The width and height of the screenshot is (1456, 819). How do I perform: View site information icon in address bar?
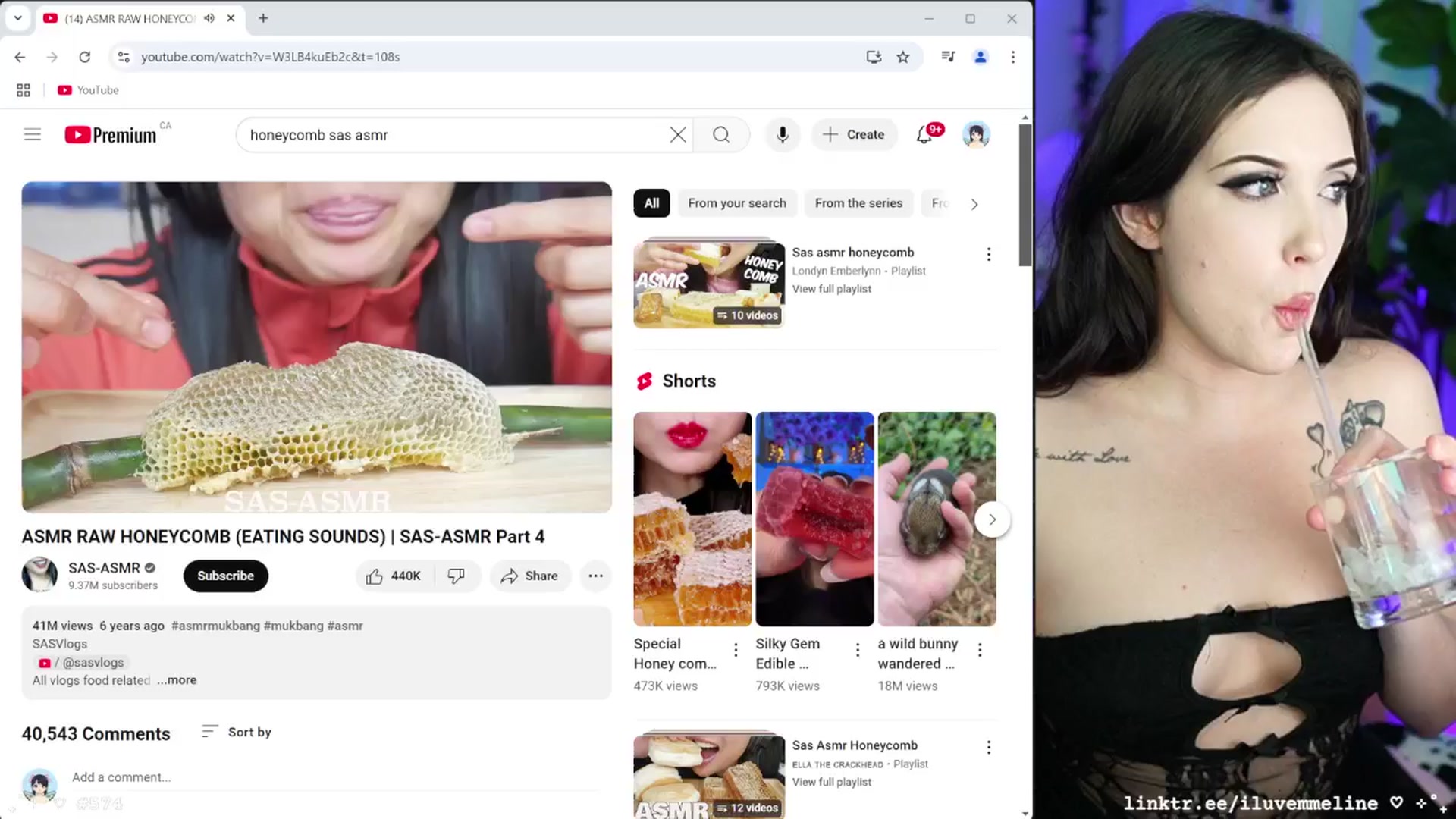[x=124, y=57]
